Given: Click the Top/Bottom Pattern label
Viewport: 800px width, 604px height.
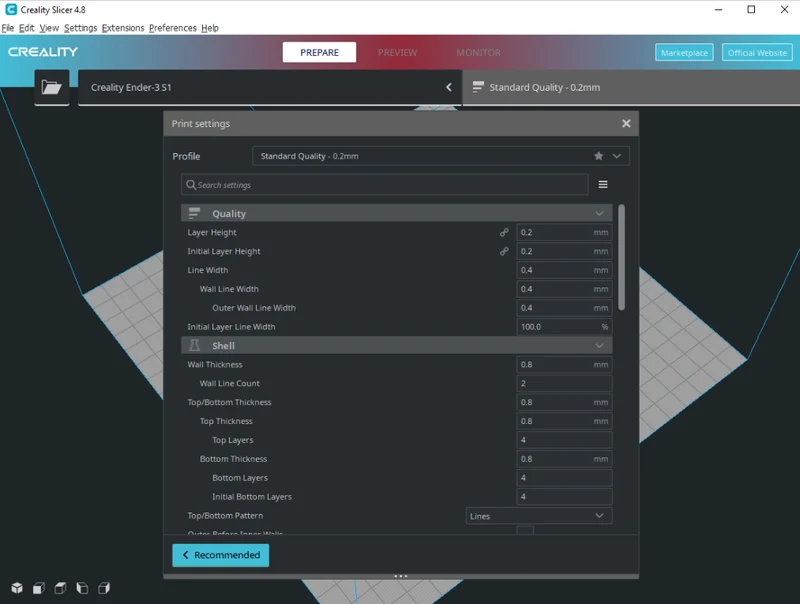Looking at the screenshot, I should click(x=225, y=516).
